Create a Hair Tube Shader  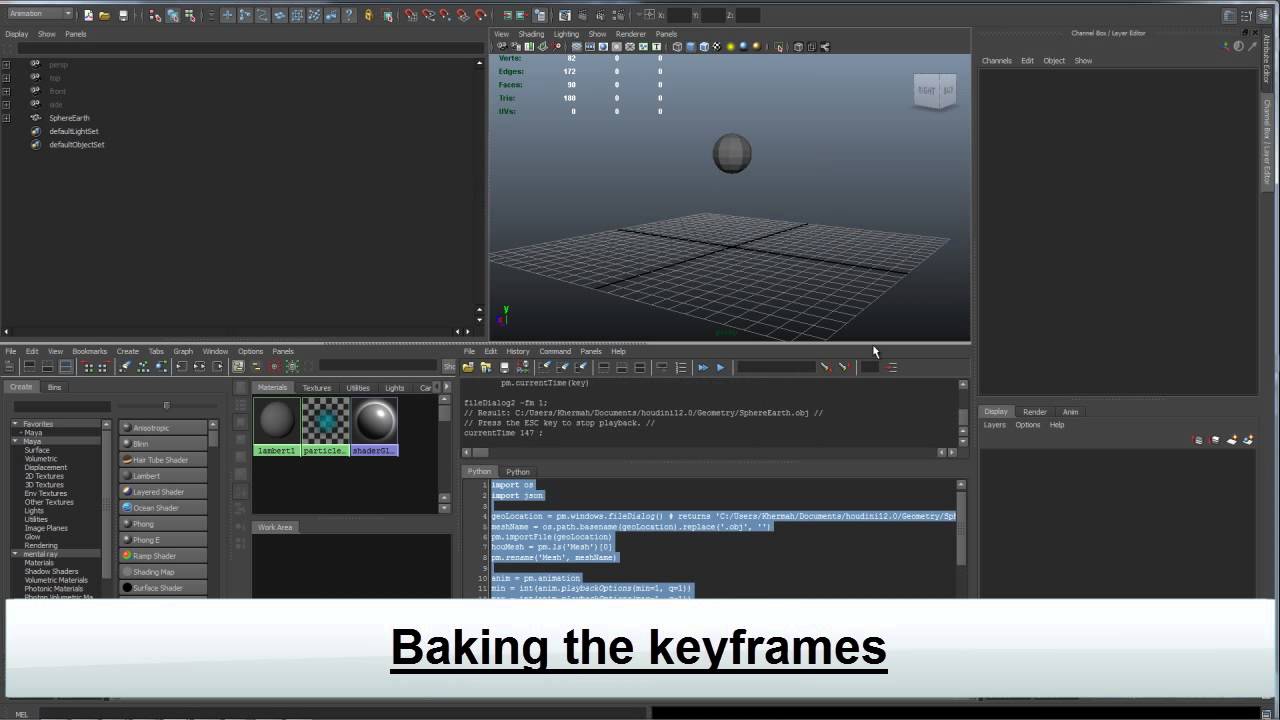click(x=163, y=460)
